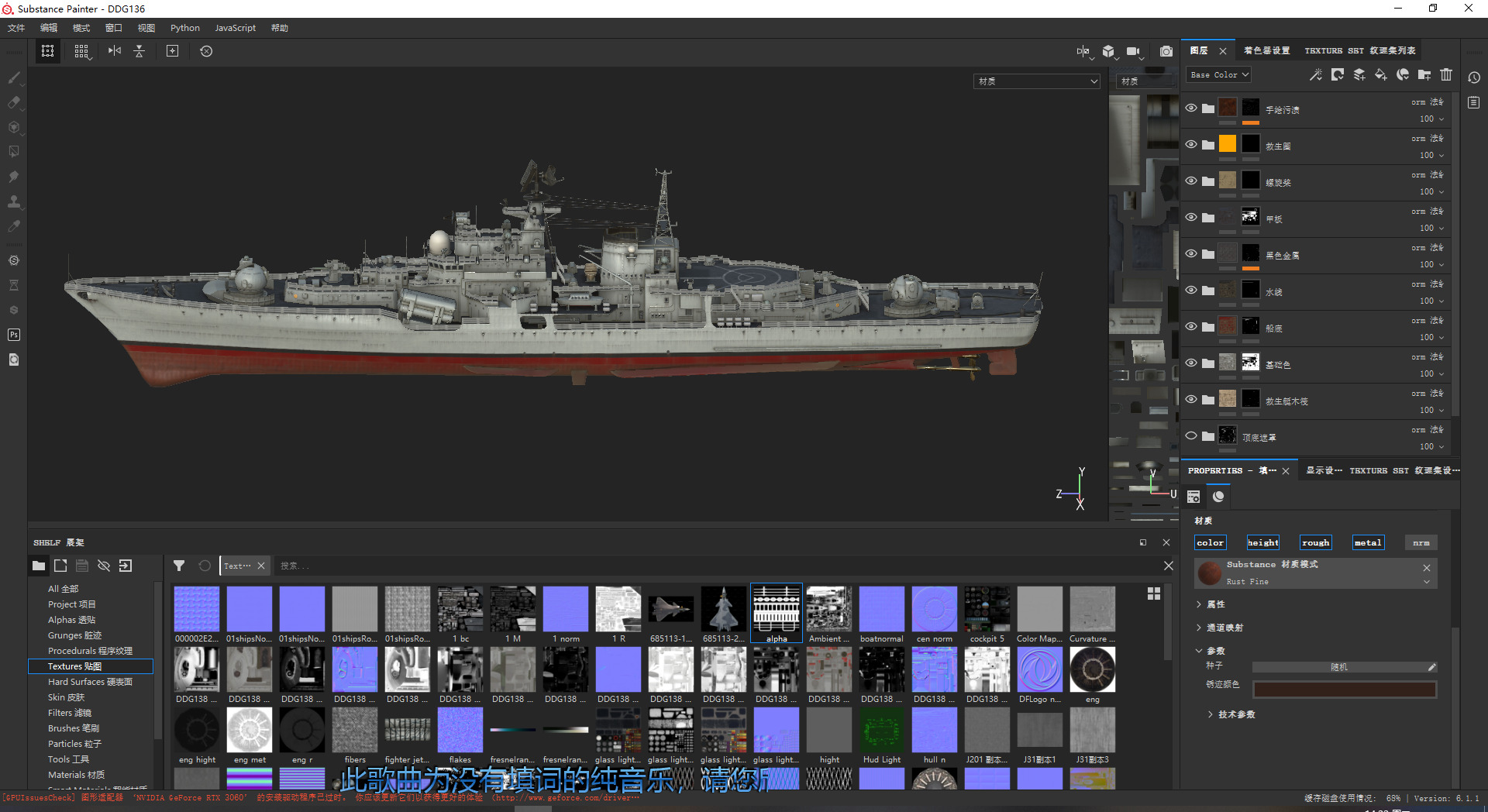Toggle shelf thumbnail grid size icon
Image resolution: width=1488 pixels, height=812 pixels.
pos(1154,594)
